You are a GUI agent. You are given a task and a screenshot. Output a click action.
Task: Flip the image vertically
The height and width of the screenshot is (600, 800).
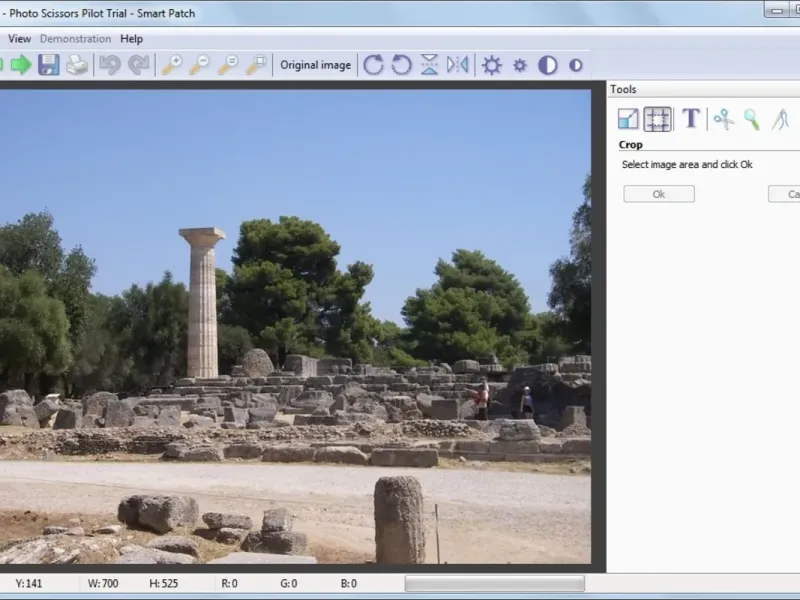pyautogui.click(x=429, y=65)
